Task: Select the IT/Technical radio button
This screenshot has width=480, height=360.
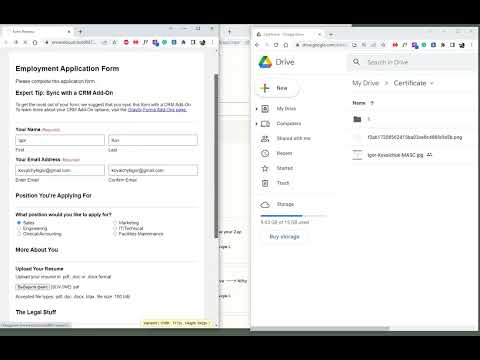Action: [115, 228]
